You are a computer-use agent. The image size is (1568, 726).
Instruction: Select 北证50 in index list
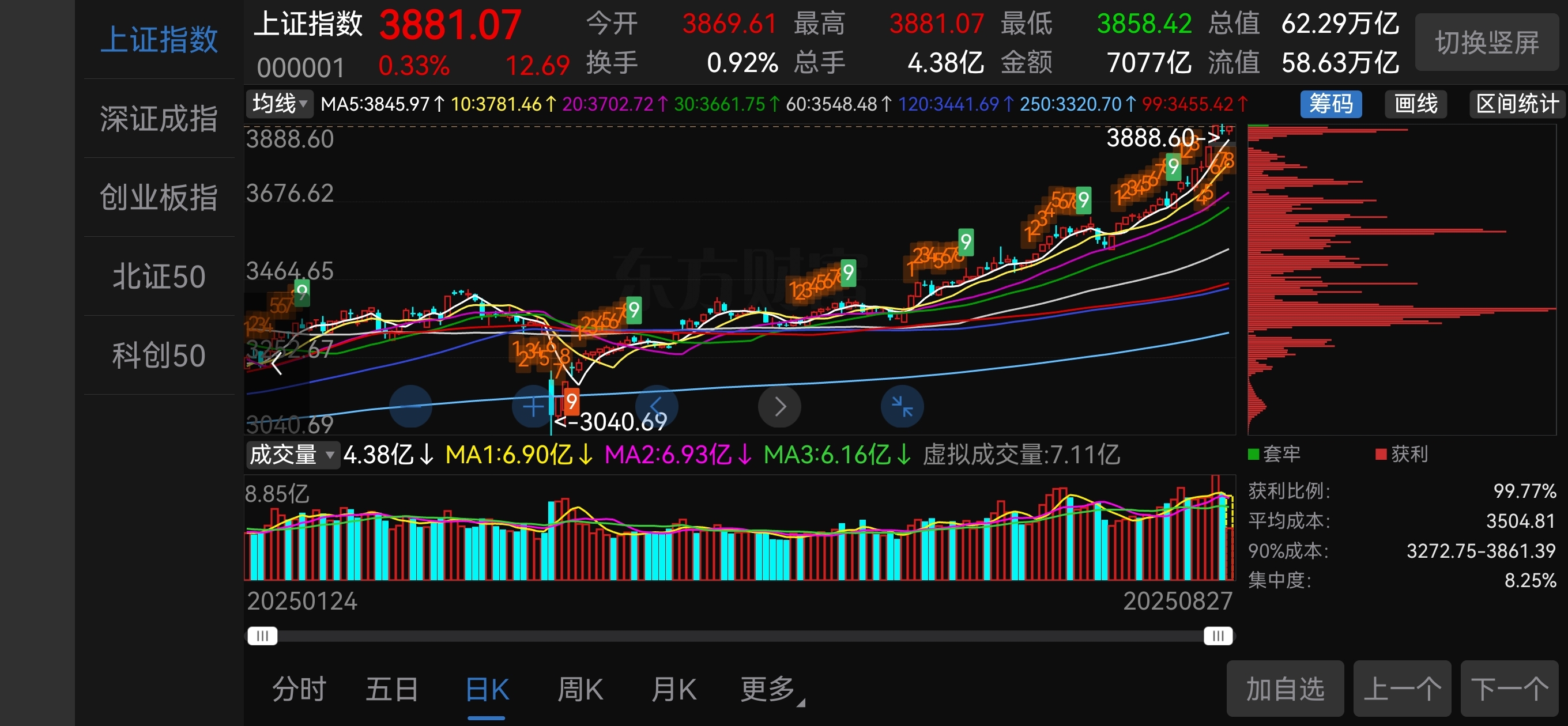pyautogui.click(x=159, y=276)
